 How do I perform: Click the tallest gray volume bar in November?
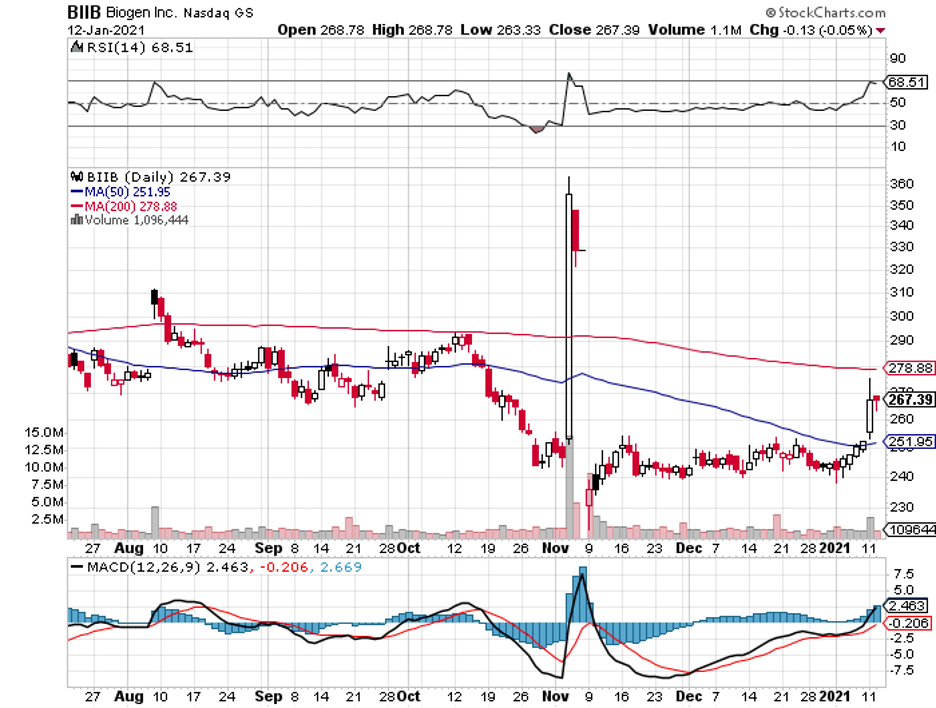click(569, 488)
